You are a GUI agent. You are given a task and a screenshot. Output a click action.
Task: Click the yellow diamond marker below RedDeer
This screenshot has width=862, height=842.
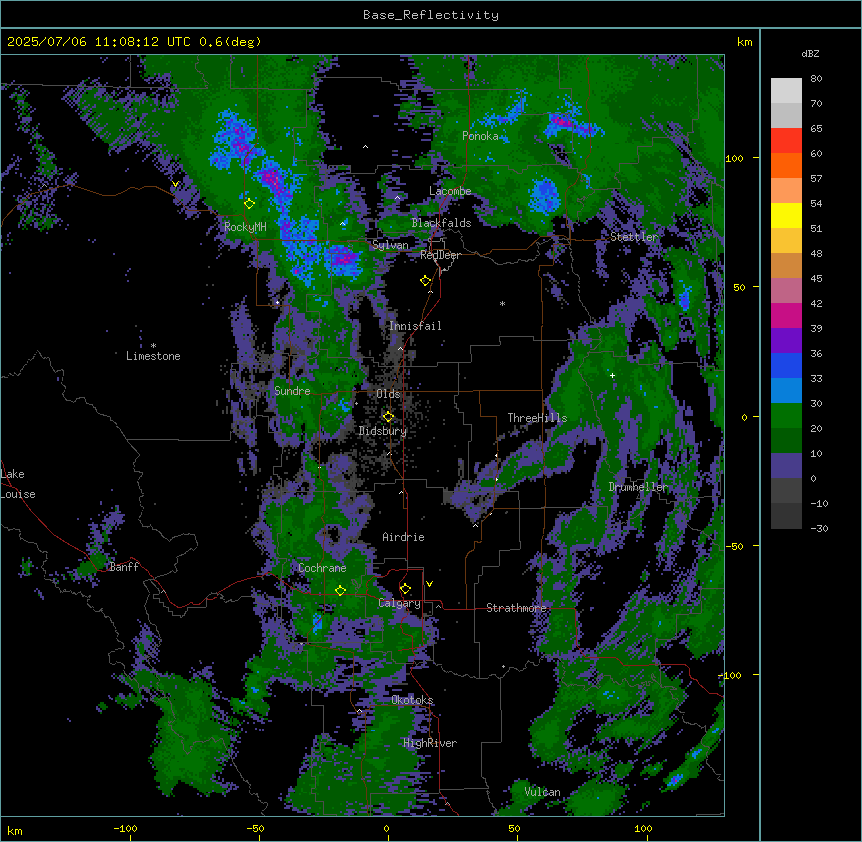(425, 281)
